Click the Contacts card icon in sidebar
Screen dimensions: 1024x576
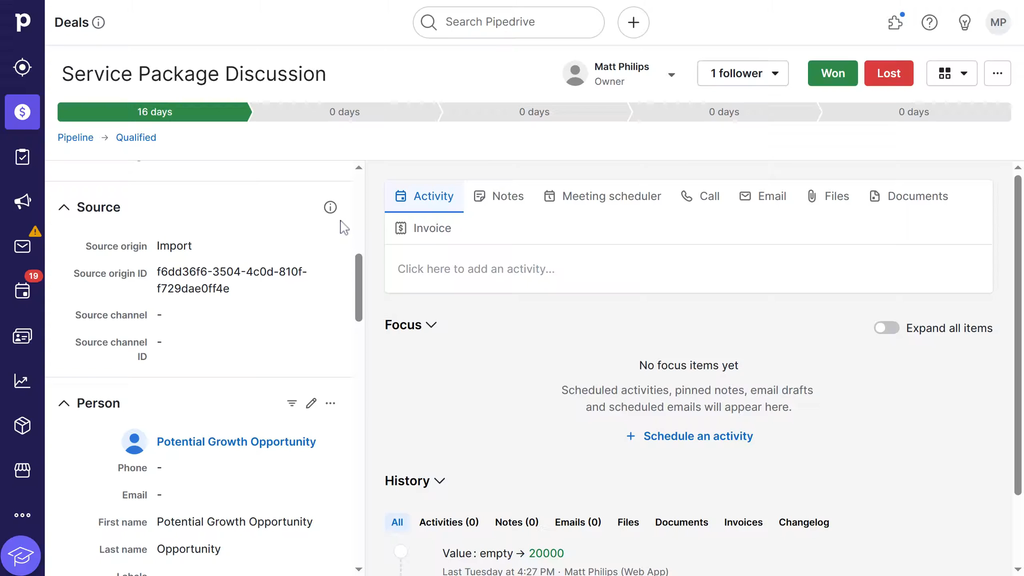pos(22,337)
